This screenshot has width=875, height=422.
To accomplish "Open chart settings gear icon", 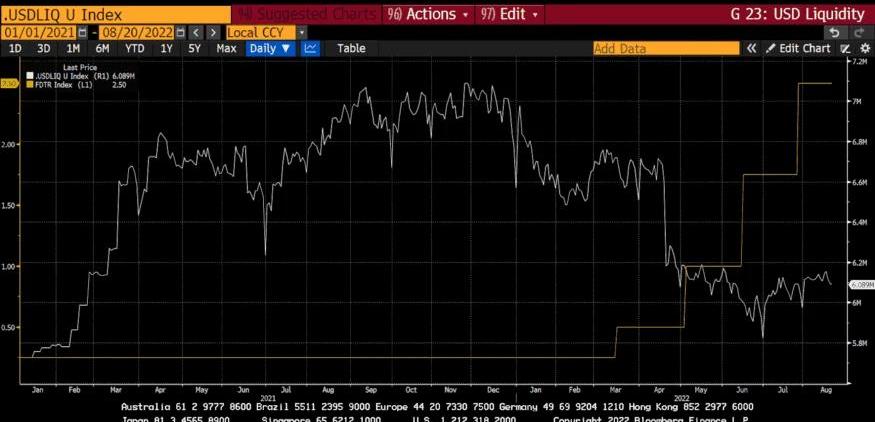I will (x=863, y=48).
